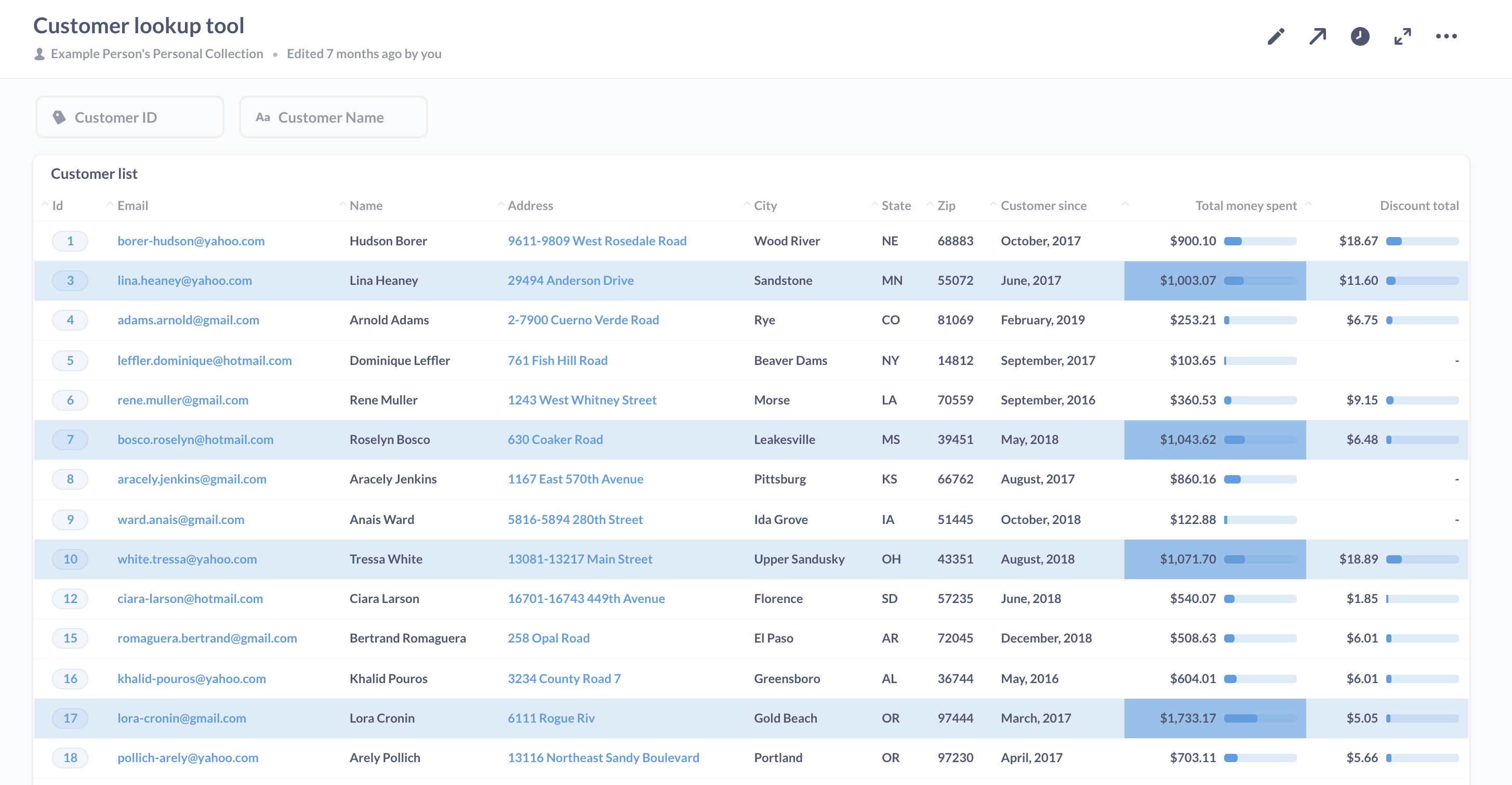Click the 29494 Anderson Drive address link
Image resolution: width=1512 pixels, height=785 pixels.
pos(570,281)
